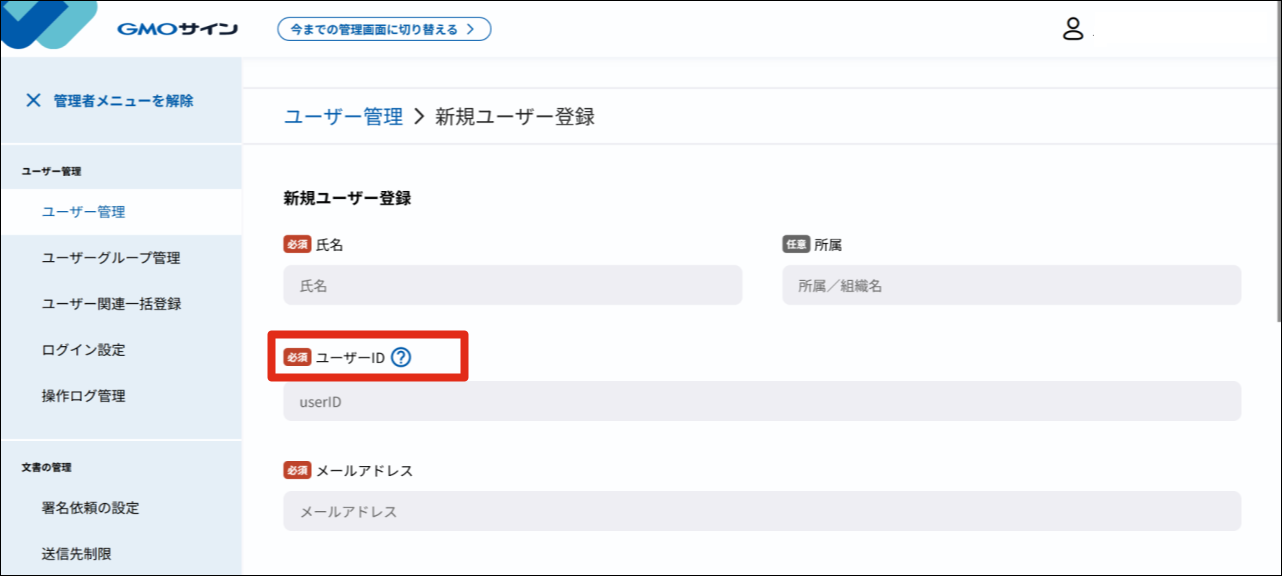1282x576 pixels.
Task: Open the User ID help question mark
Action: (x=401, y=357)
